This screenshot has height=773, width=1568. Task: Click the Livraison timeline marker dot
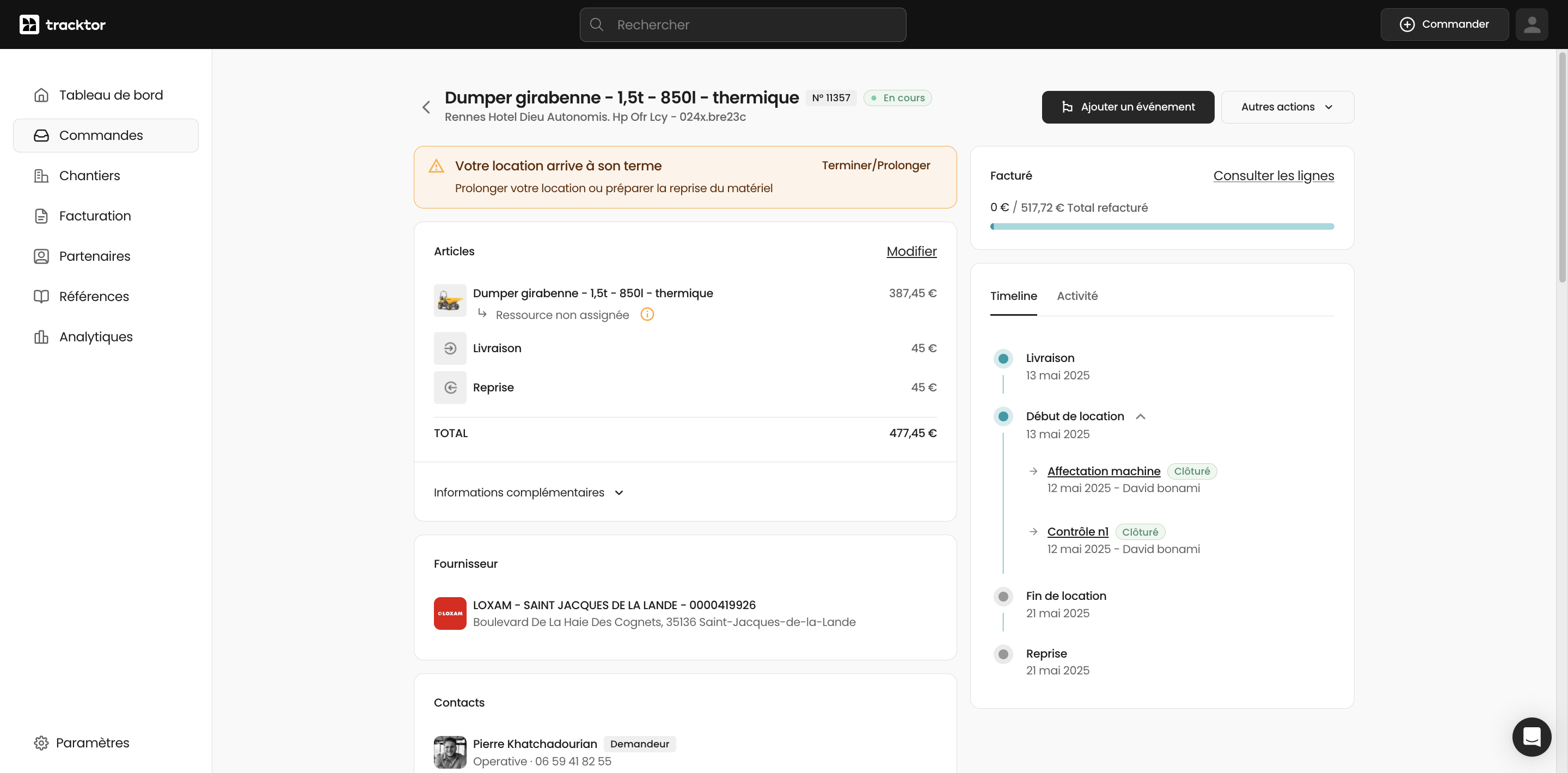tap(1003, 359)
